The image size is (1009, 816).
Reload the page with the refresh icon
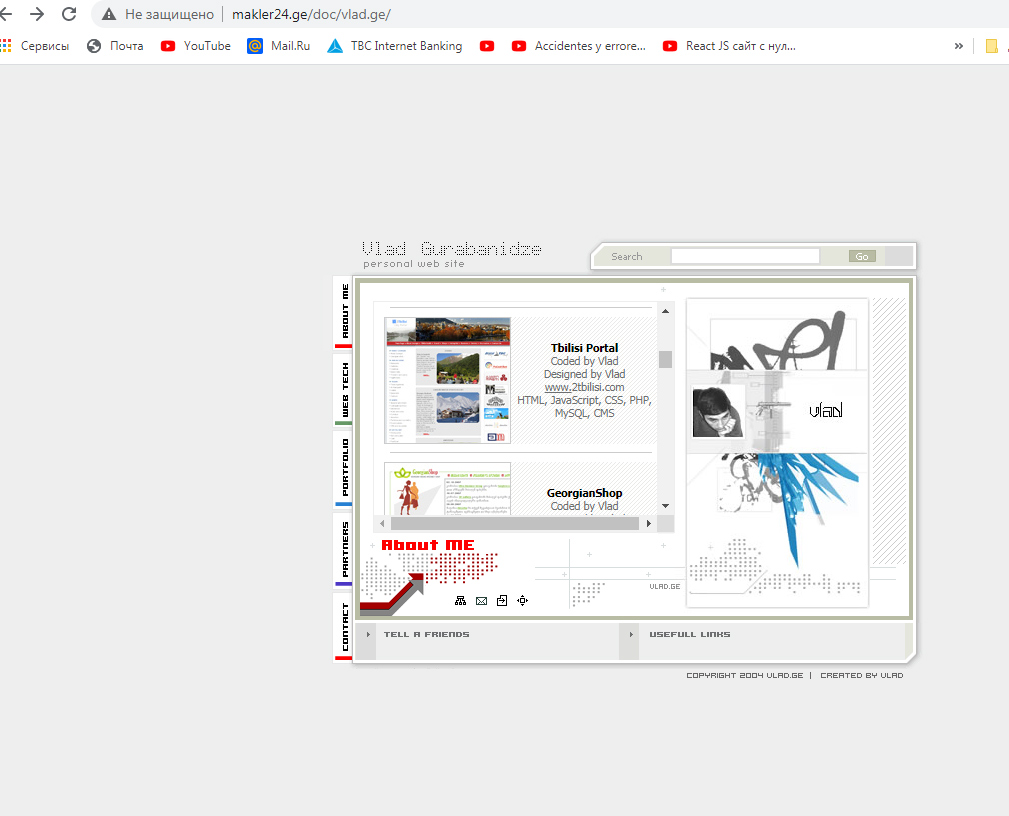coord(69,14)
